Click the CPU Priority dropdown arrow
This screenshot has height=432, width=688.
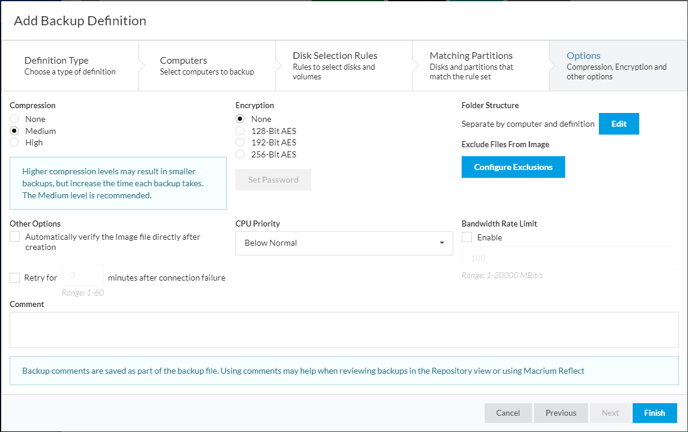click(x=442, y=243)
